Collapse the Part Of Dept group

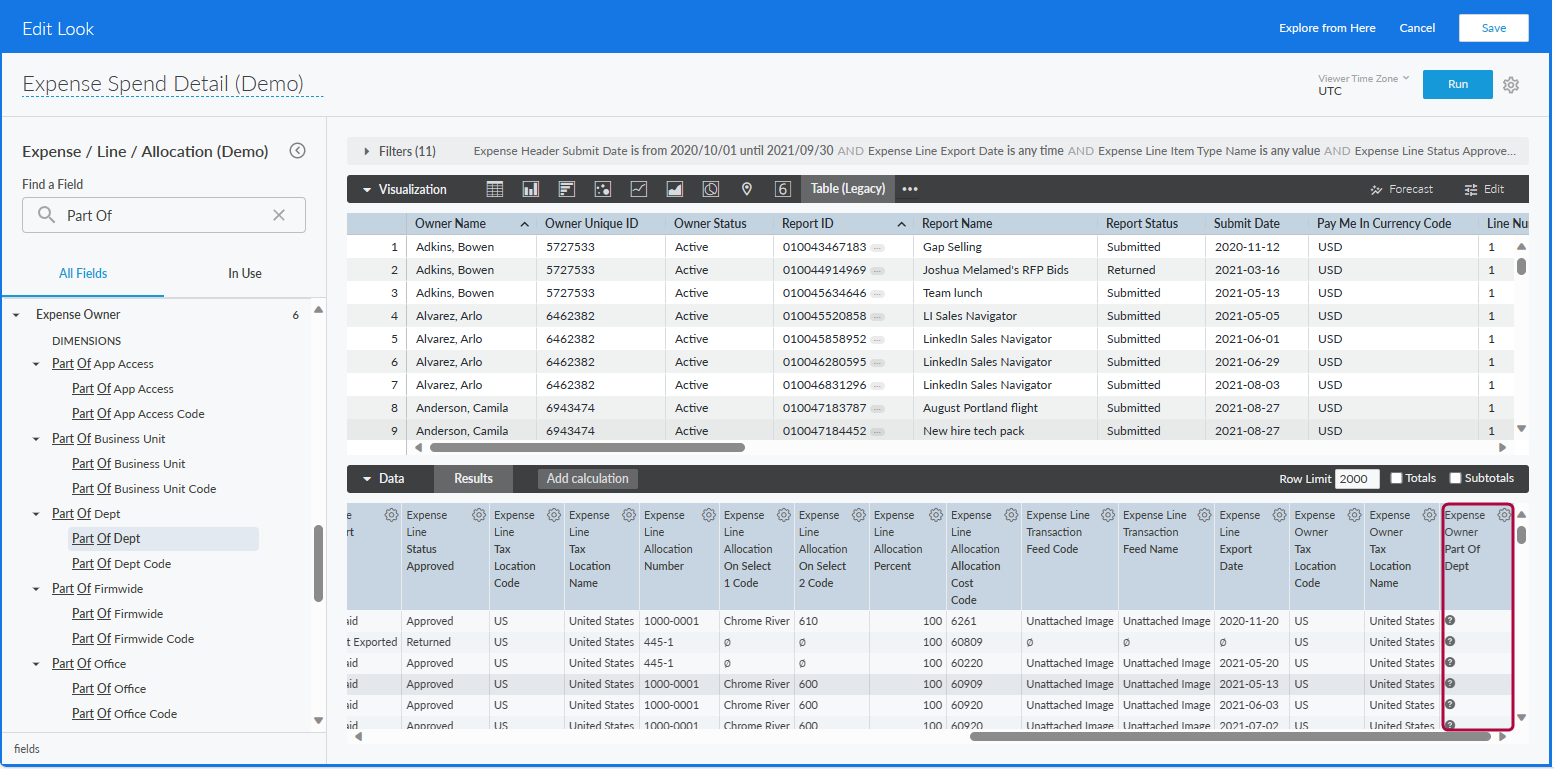point(37,514)
